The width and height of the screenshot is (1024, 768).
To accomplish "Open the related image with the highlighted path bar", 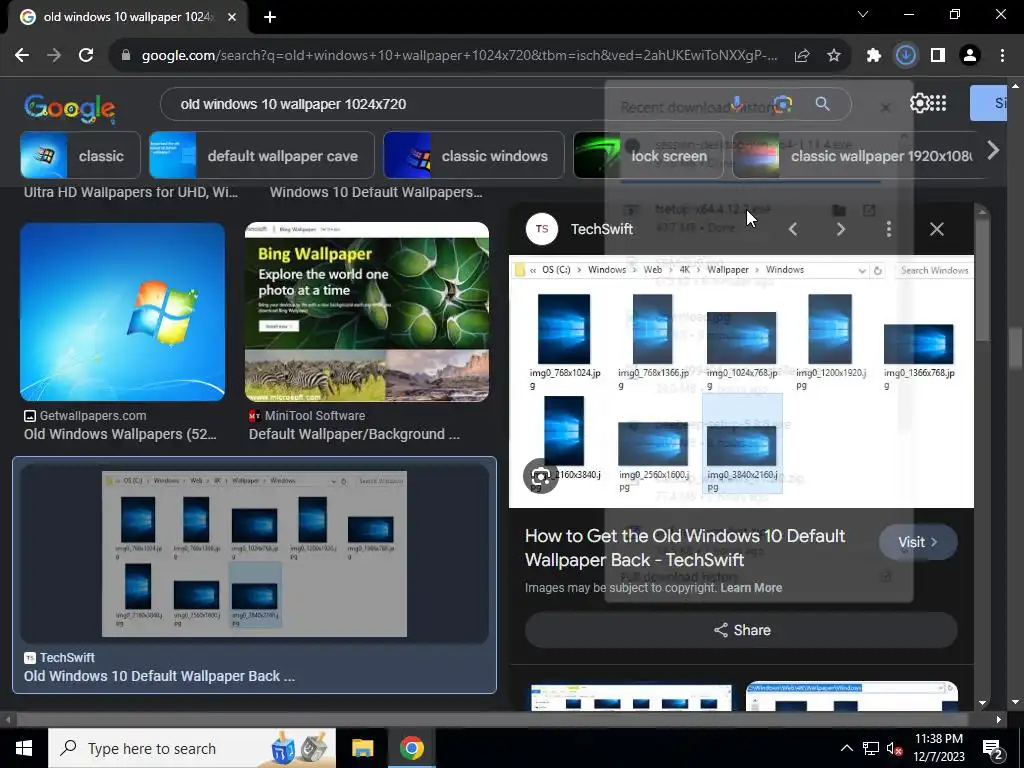I will (852, 696).
